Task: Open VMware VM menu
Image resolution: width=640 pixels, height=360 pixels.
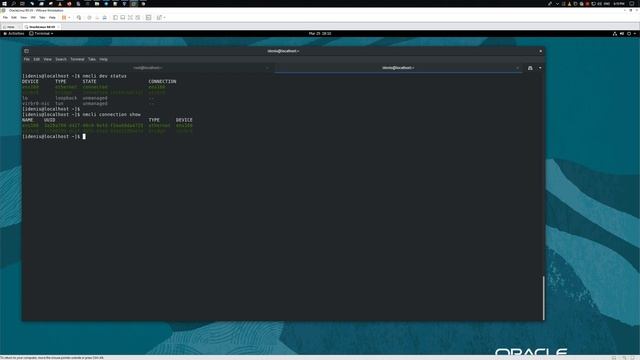Action: coord(33,18)
